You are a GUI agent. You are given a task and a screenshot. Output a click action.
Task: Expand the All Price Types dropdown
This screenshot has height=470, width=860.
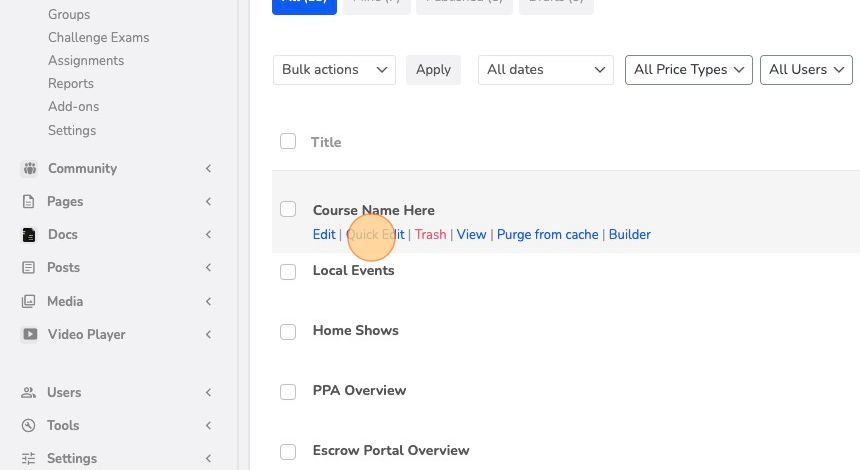(689, 70)
